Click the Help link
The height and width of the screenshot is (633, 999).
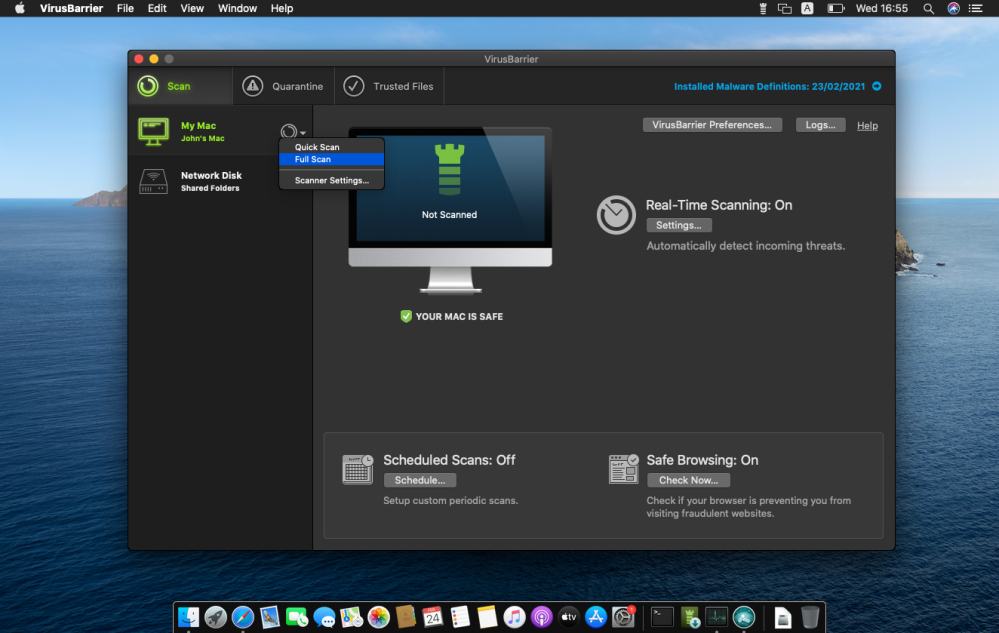[x=867, y=126]
